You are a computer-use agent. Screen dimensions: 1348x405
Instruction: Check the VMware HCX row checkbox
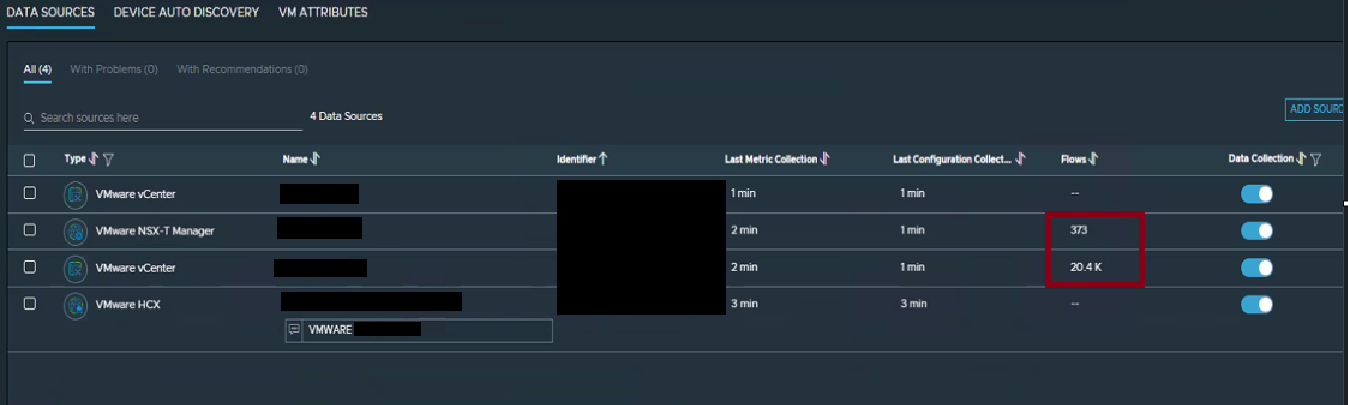[x=29, y=304]
